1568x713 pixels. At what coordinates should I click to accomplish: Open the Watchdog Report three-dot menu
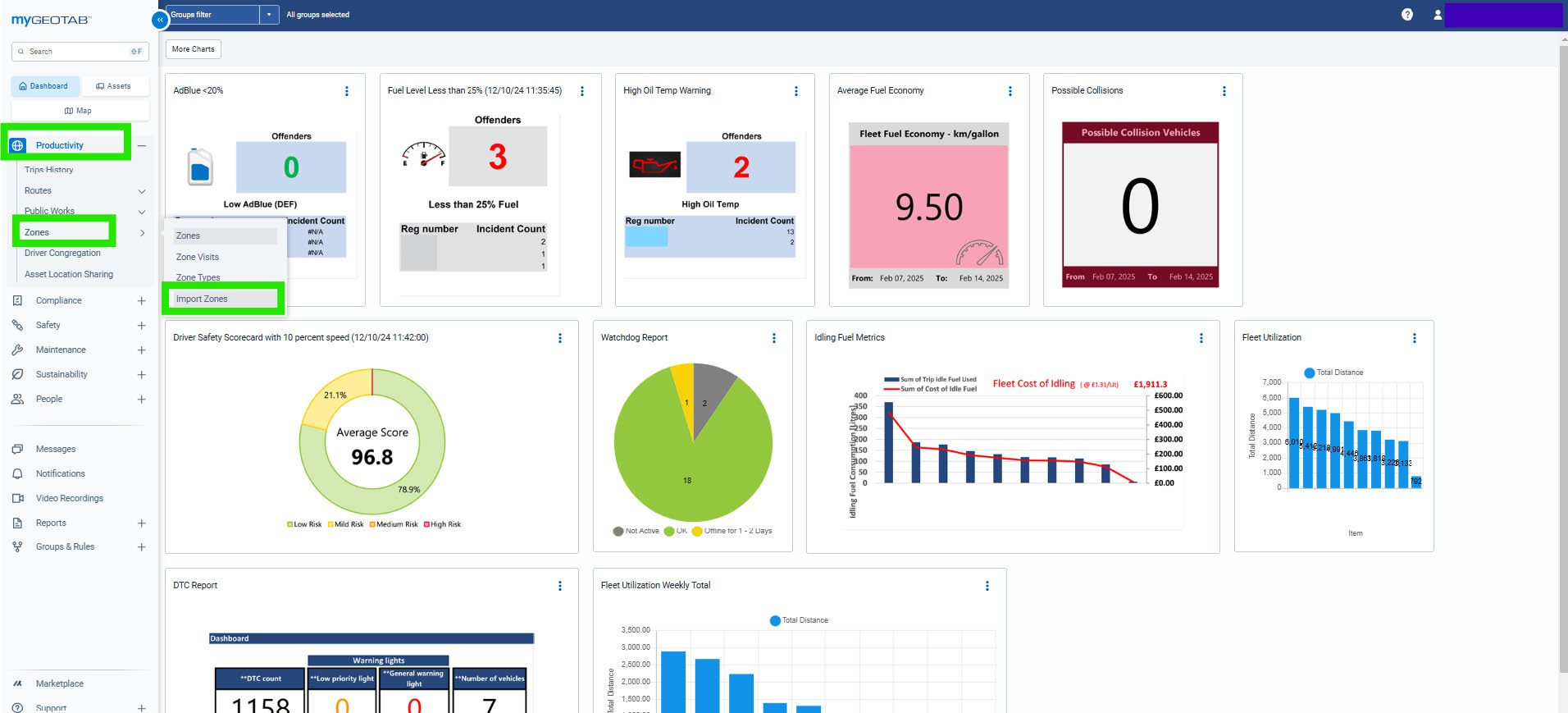774,338
